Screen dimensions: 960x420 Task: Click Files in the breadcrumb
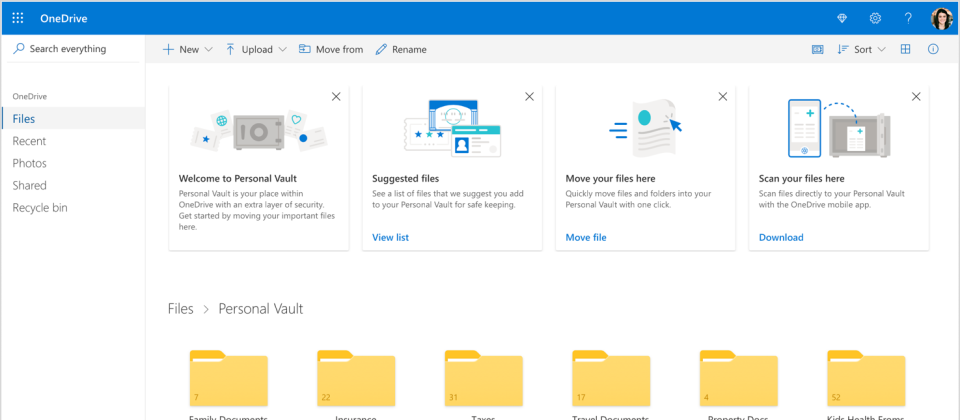tap(181, 309)
